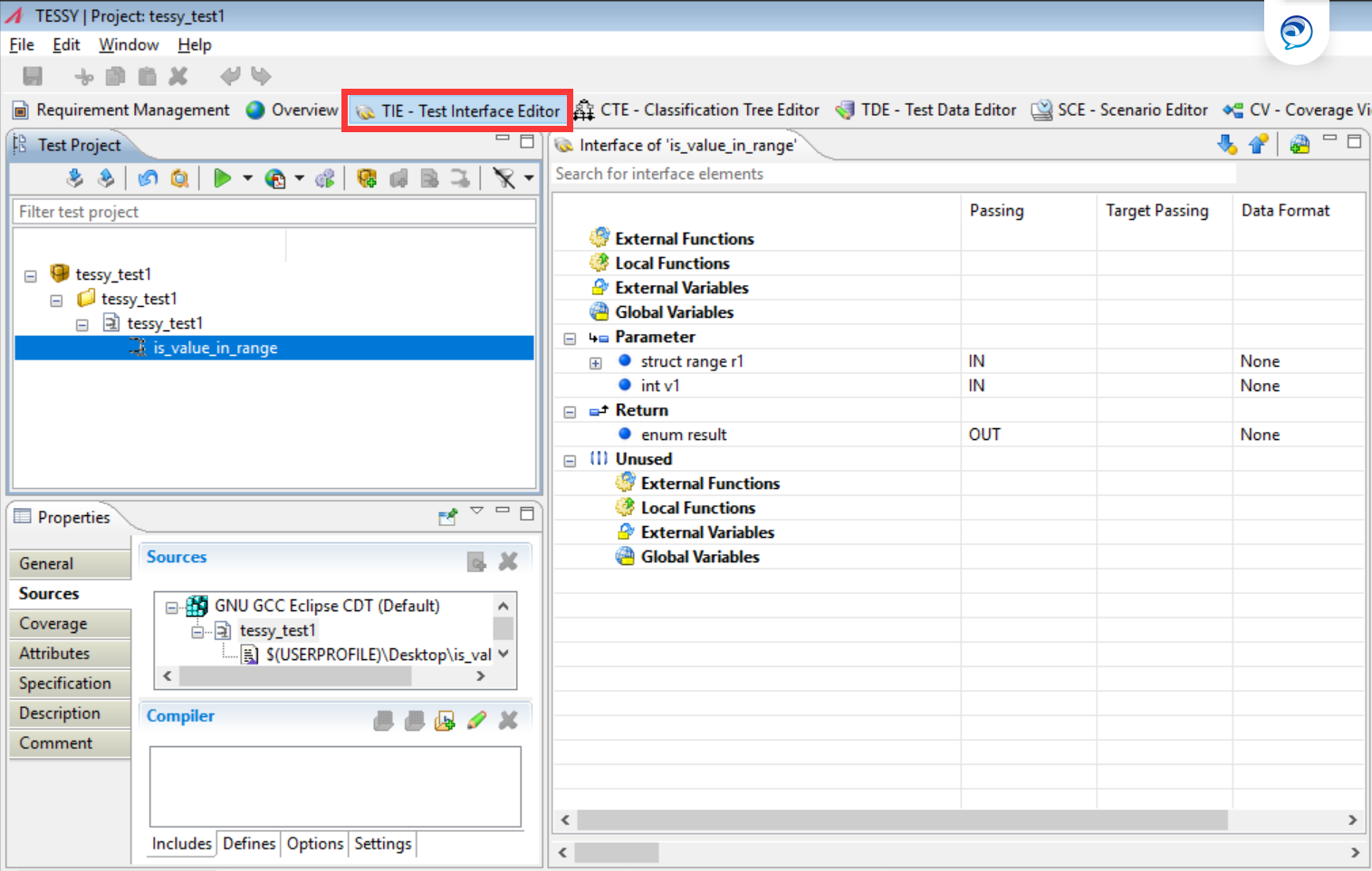Click the Copy icon in the main toolbar
Viewport: 1372px width, 871px height.
115,76
